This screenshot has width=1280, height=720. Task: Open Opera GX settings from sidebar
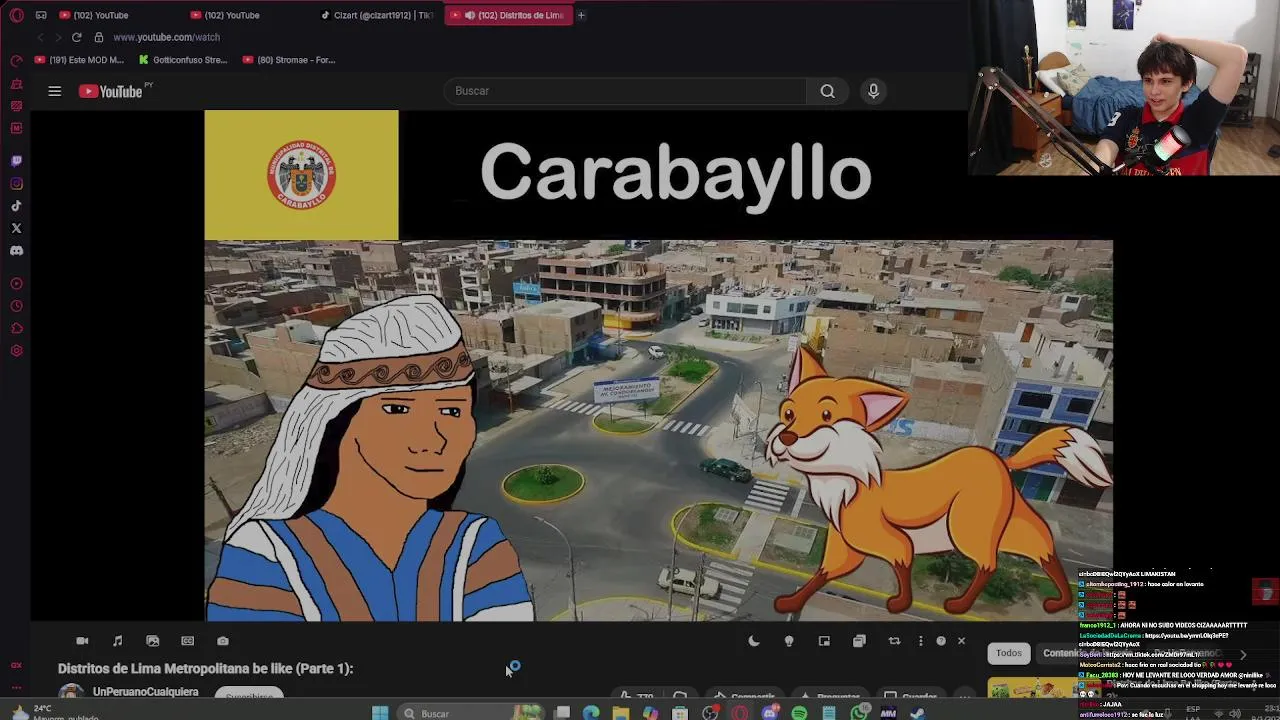pyautogui.click(x=16, y=351)
